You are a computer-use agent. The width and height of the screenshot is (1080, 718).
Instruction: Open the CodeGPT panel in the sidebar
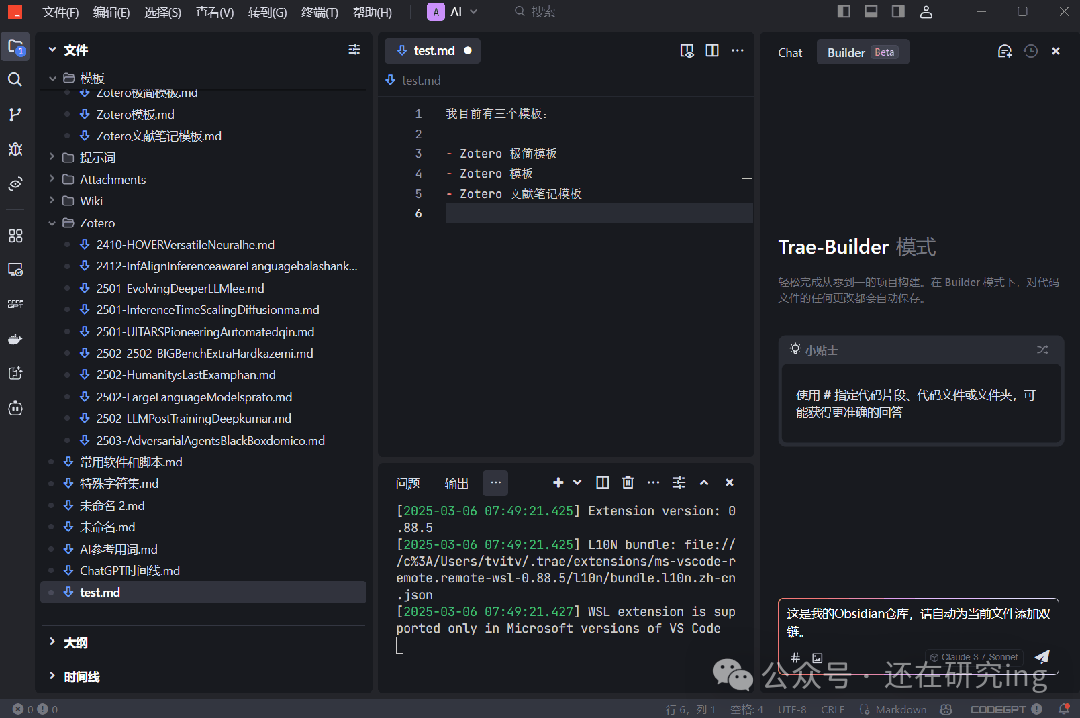pyautogui.click(x=14, y=303)
